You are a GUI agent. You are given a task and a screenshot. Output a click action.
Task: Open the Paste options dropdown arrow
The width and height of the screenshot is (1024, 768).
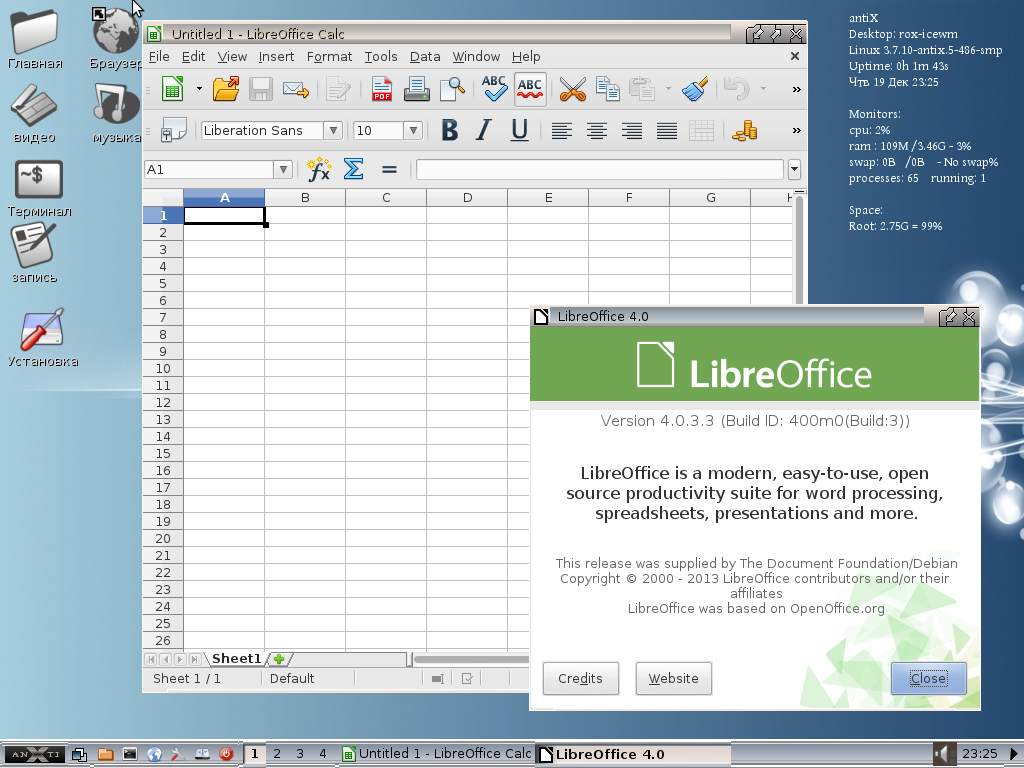click(668, 89)
